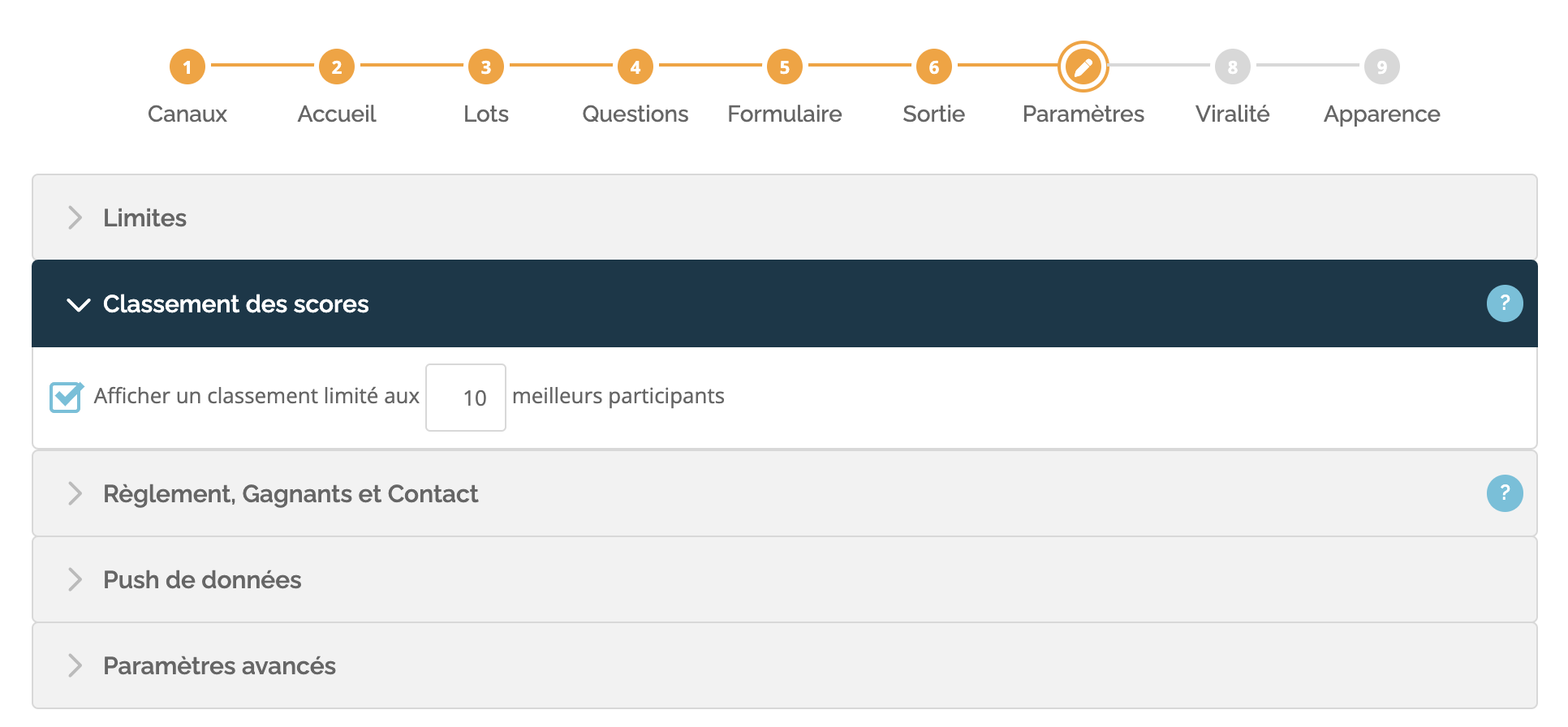
Task: Go to step 6 Sortie circle
Action: tap(934, 67)
